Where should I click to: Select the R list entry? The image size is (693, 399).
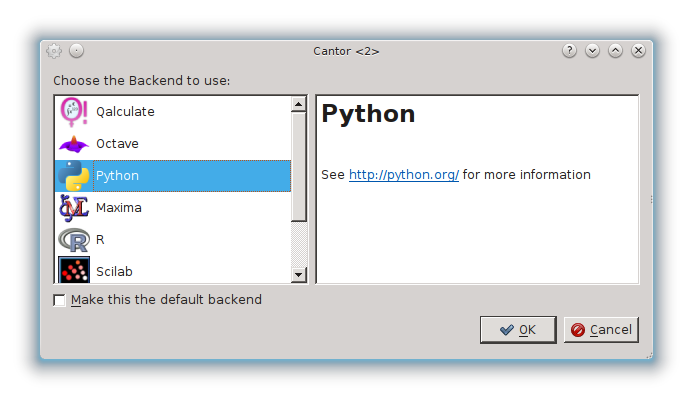[173, 240]
